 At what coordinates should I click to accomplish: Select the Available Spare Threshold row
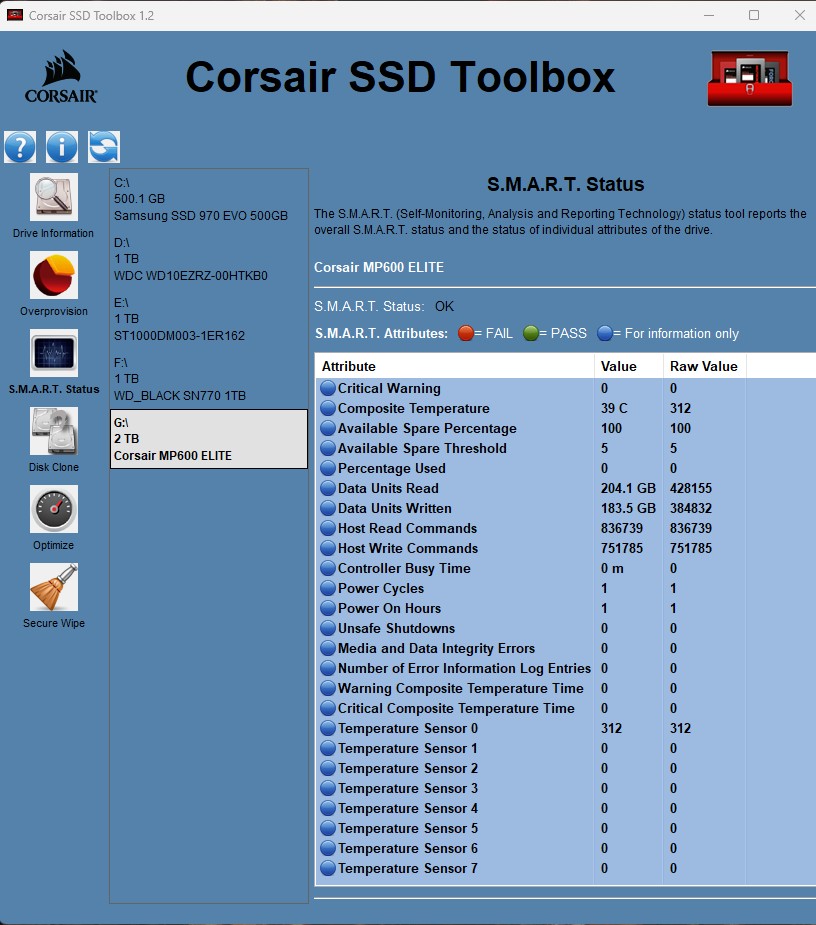tap(565, 448)
